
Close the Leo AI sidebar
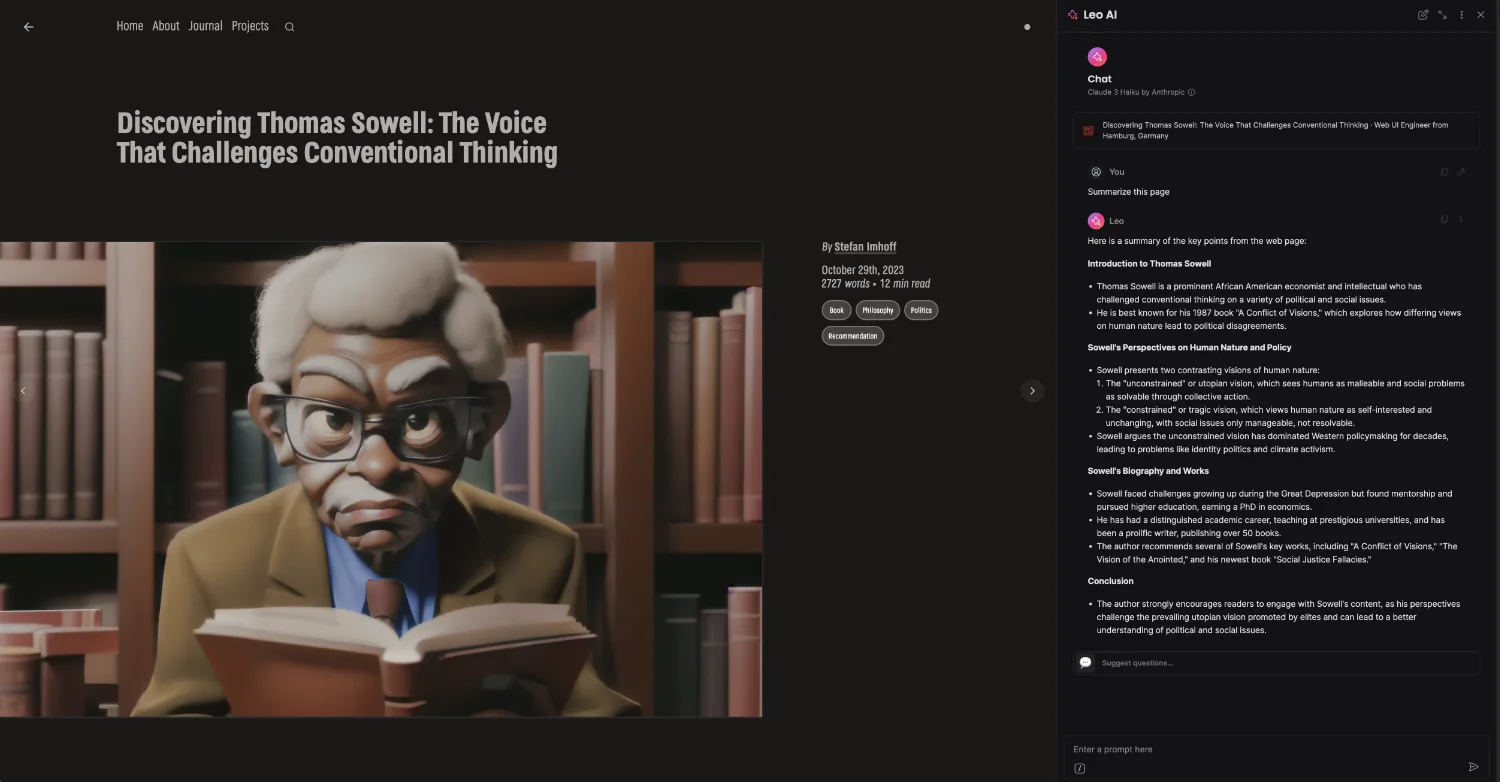point(1481,15)
